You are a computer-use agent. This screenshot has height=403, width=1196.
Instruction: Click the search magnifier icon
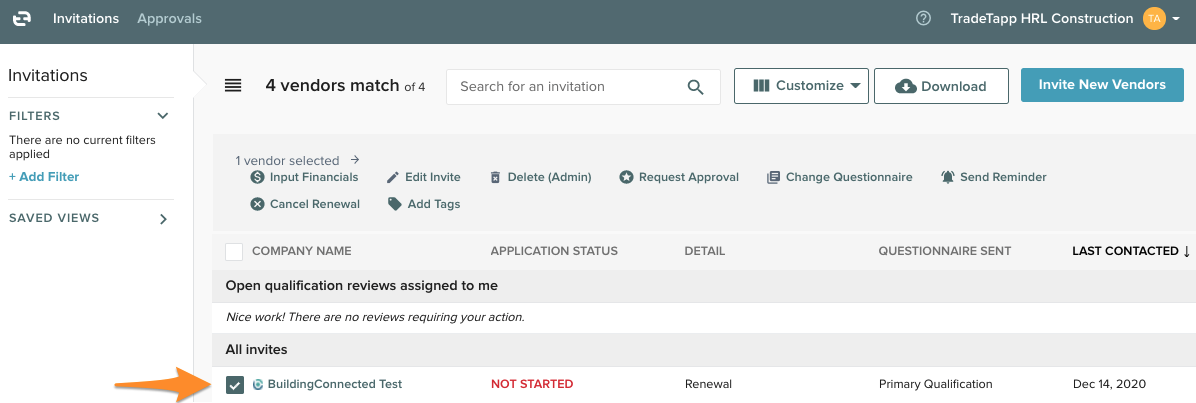point(696,87)
